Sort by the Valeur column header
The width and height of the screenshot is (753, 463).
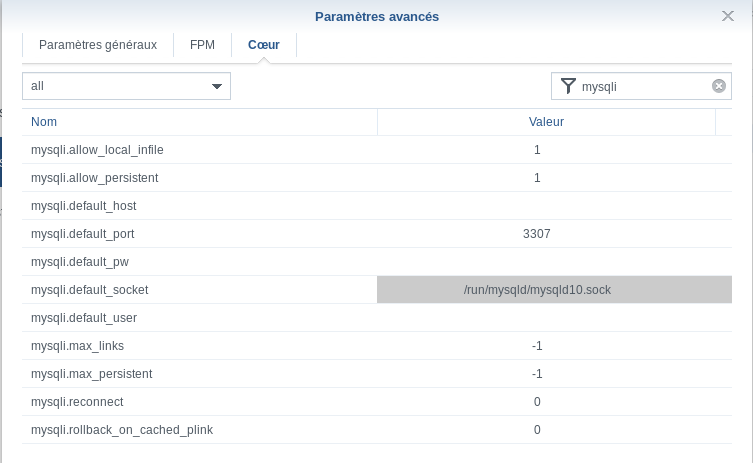[546, 122]
